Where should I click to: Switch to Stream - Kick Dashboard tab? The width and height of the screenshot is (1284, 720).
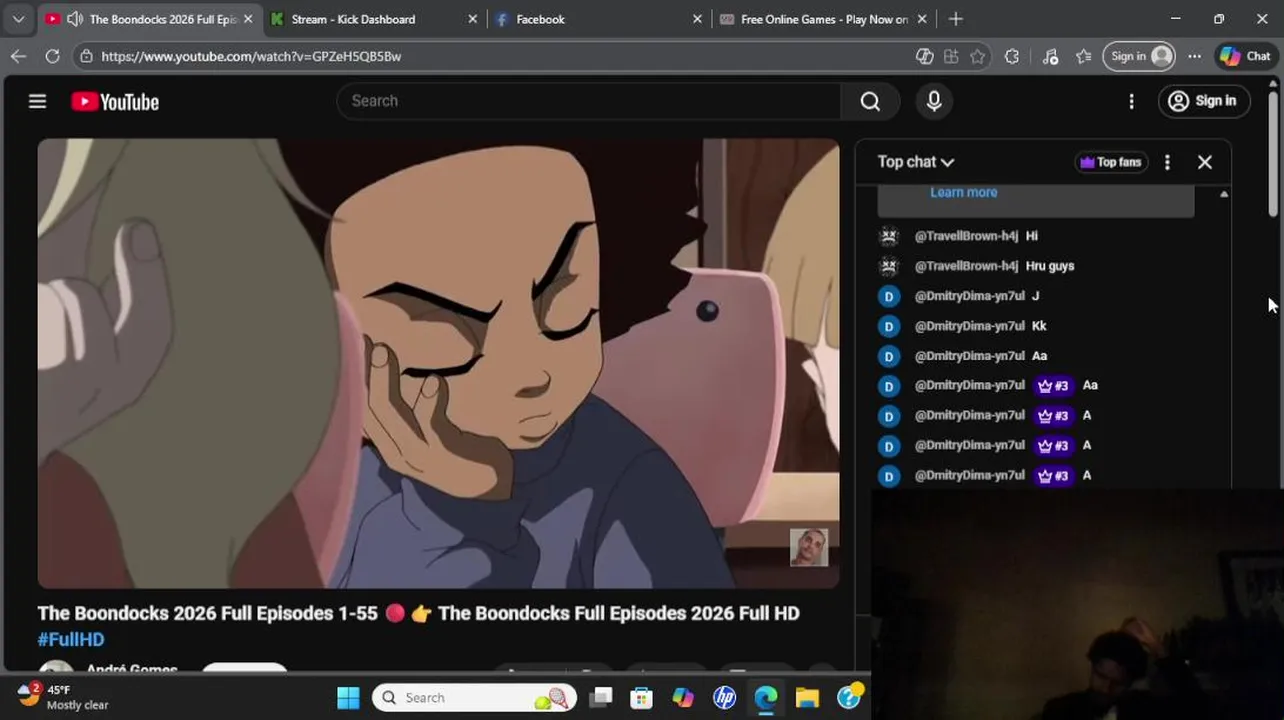[x=354, y=19]
